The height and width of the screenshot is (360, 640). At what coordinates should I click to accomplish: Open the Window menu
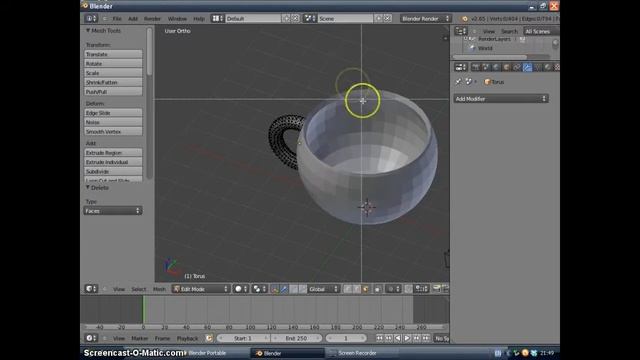pos(177,19)
